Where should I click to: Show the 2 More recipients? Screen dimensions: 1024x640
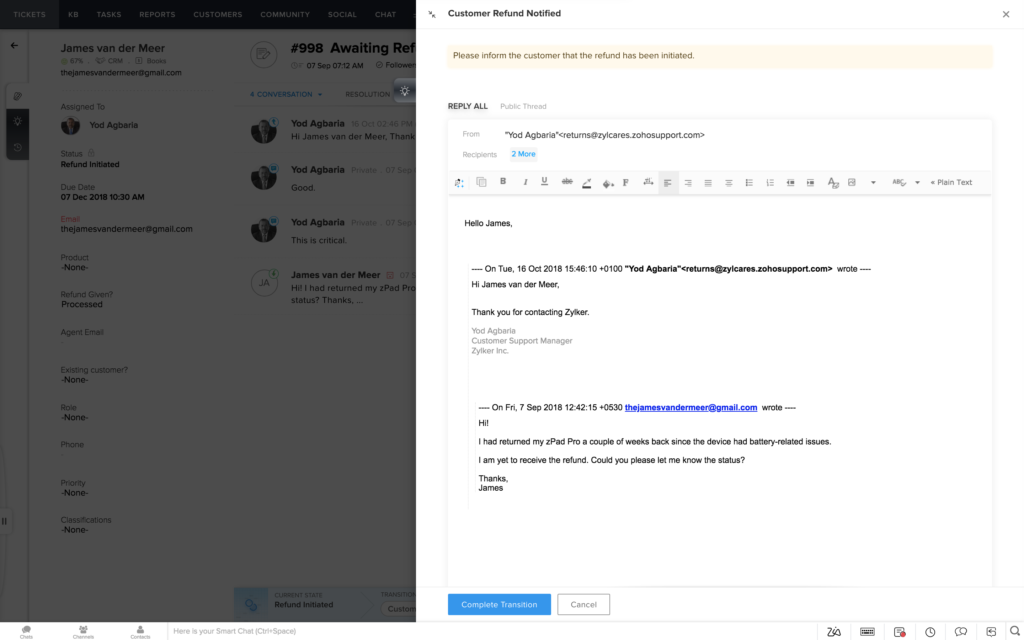pos(523,154)
